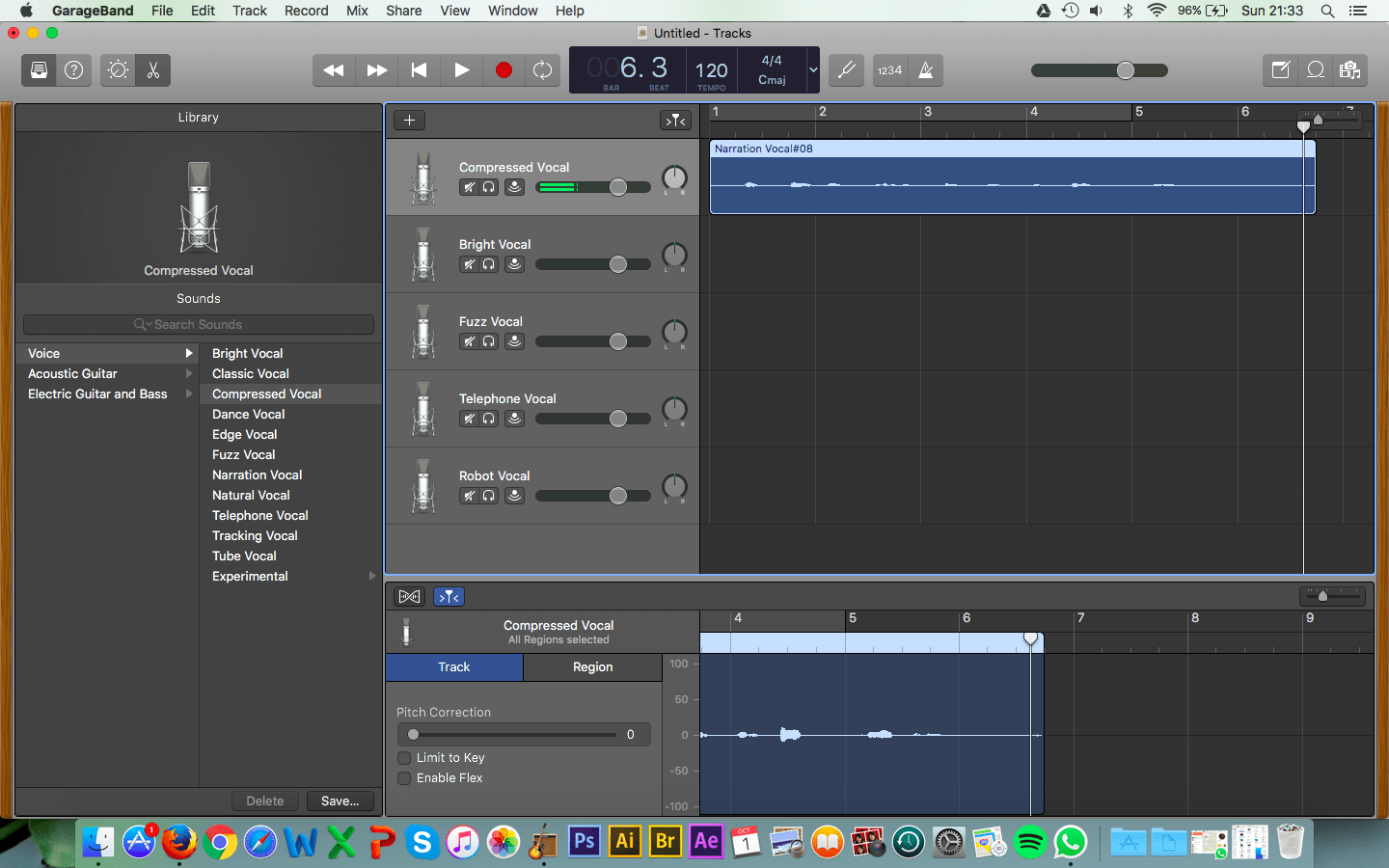Open the Share menu
Viewport: 1389px width, 868px height.
404,11
